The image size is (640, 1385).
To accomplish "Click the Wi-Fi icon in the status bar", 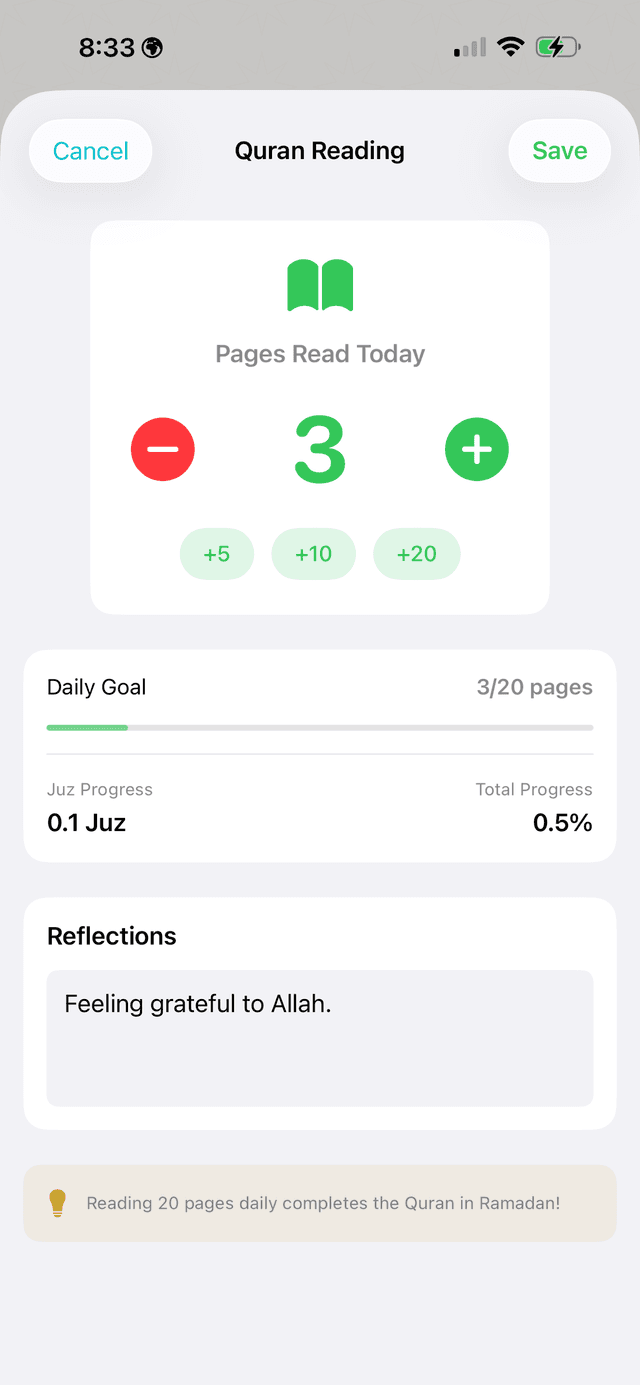I will (x=511, y=46).
